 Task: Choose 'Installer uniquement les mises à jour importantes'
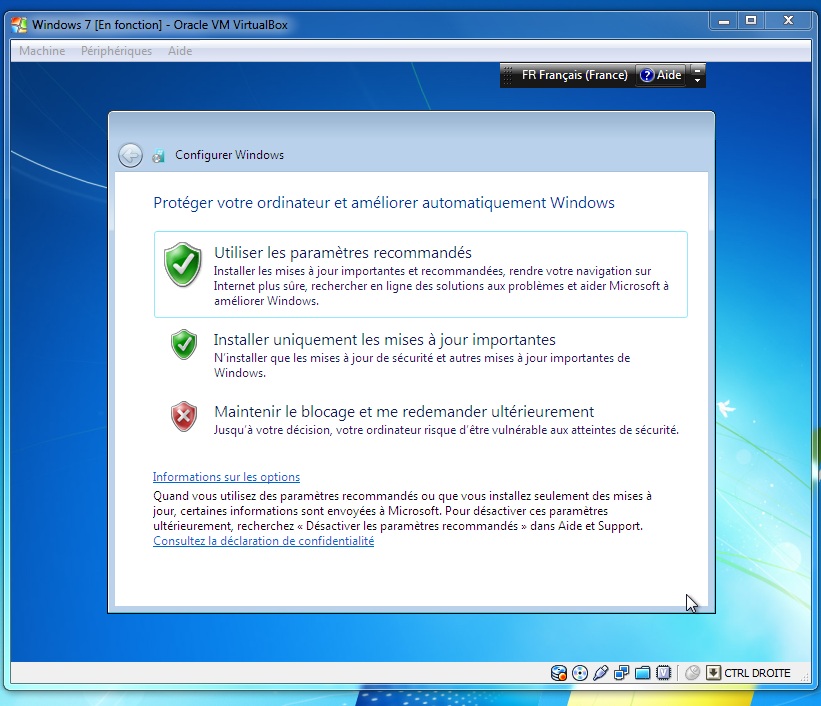tap(384, 340)
